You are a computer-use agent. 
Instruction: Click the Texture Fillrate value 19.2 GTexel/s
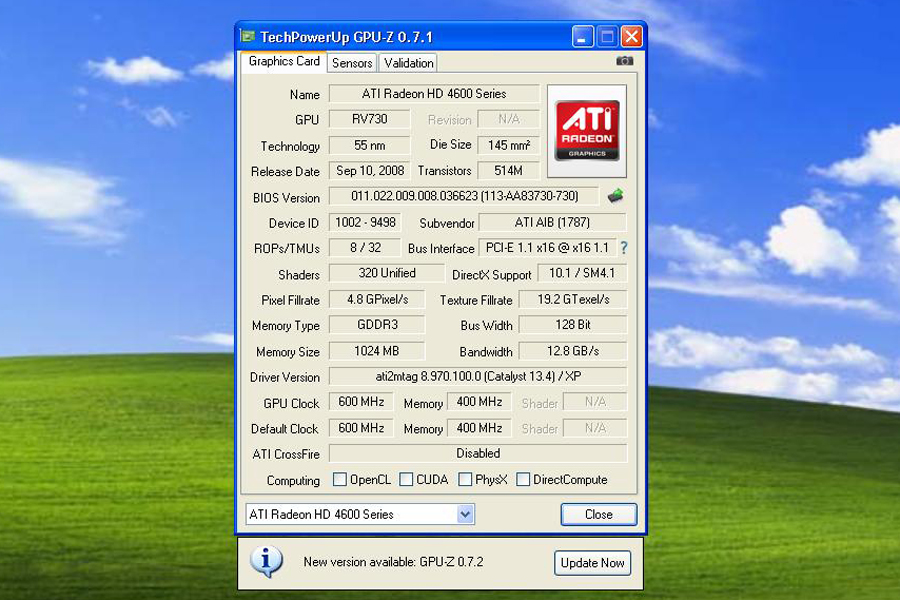[x=573, y=299]
